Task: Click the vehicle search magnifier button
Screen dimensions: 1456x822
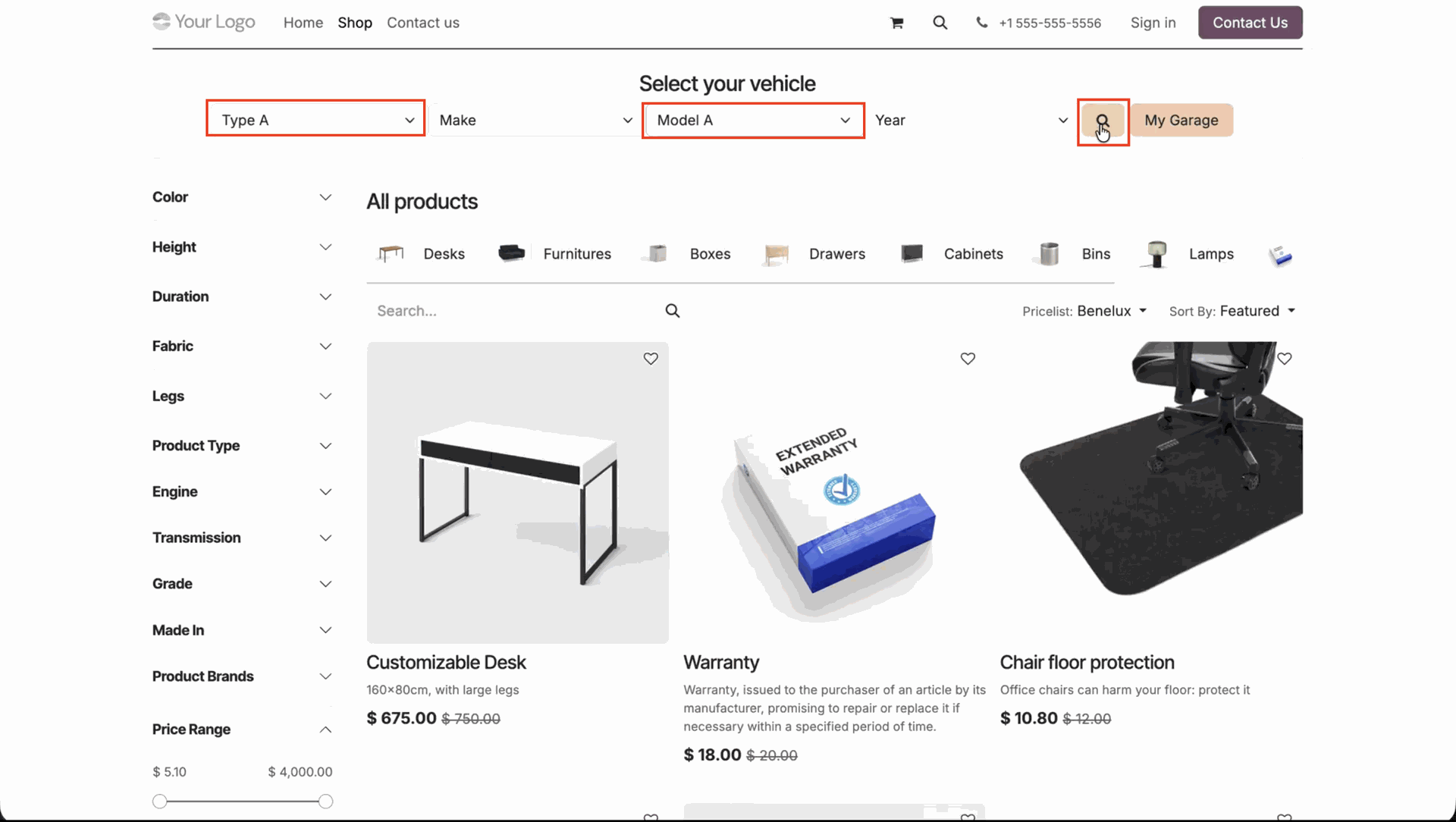Action: pyautogui.click(x=1103, y=121)
